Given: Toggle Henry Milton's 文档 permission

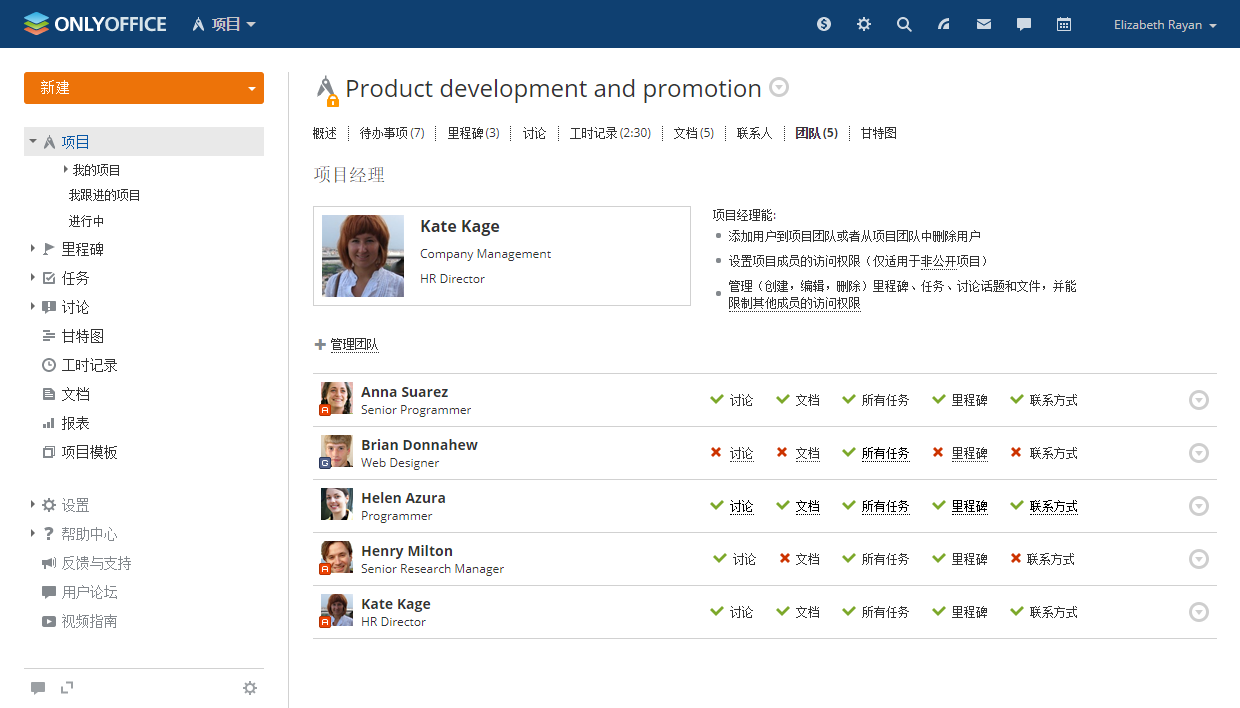Looking at the screenshot, I should coord(806,560).
